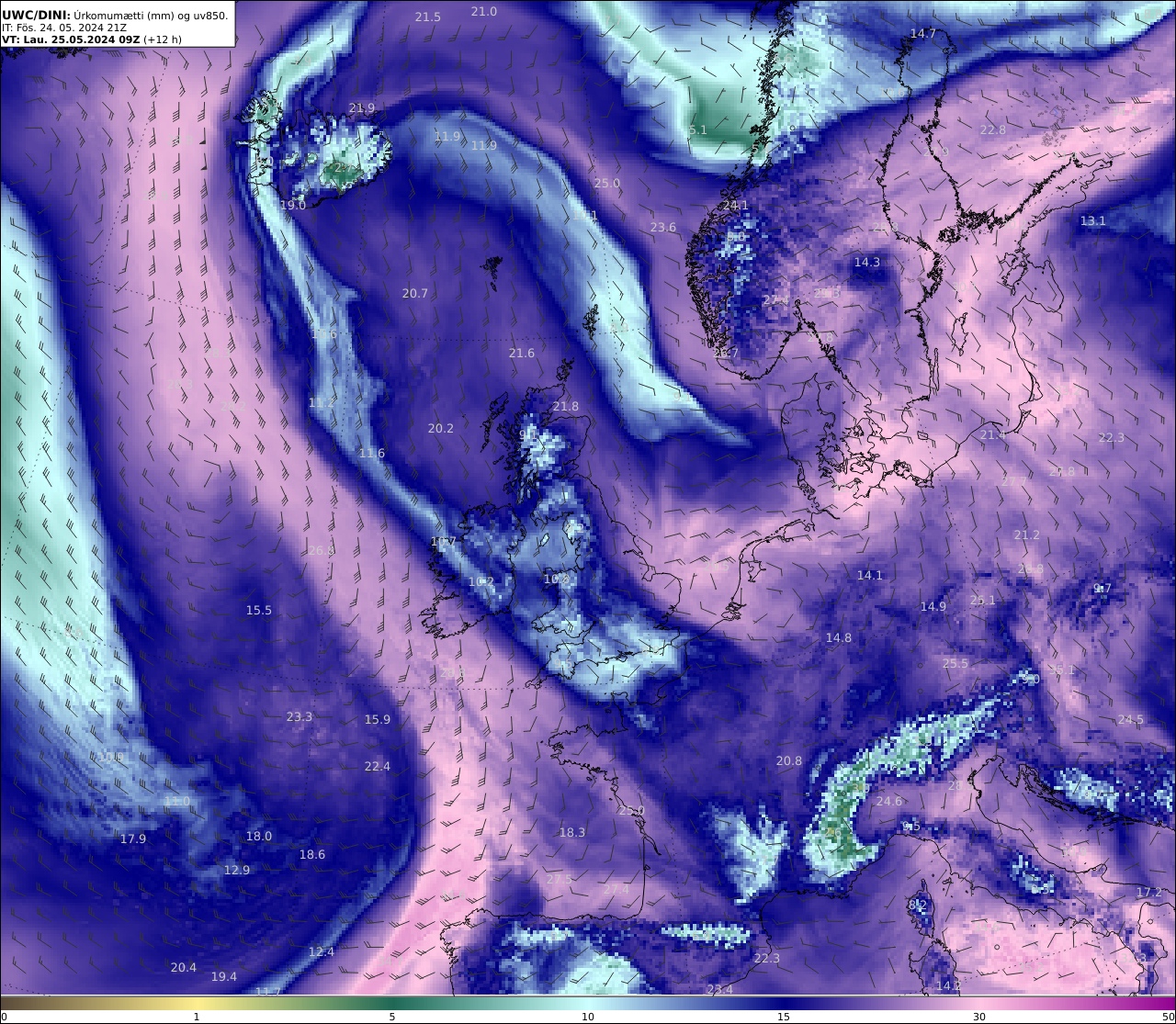Select the 25.0 value in Norwegian Sea
The width and height of the screenshot is (1176, 1024).
pos(607,183)
